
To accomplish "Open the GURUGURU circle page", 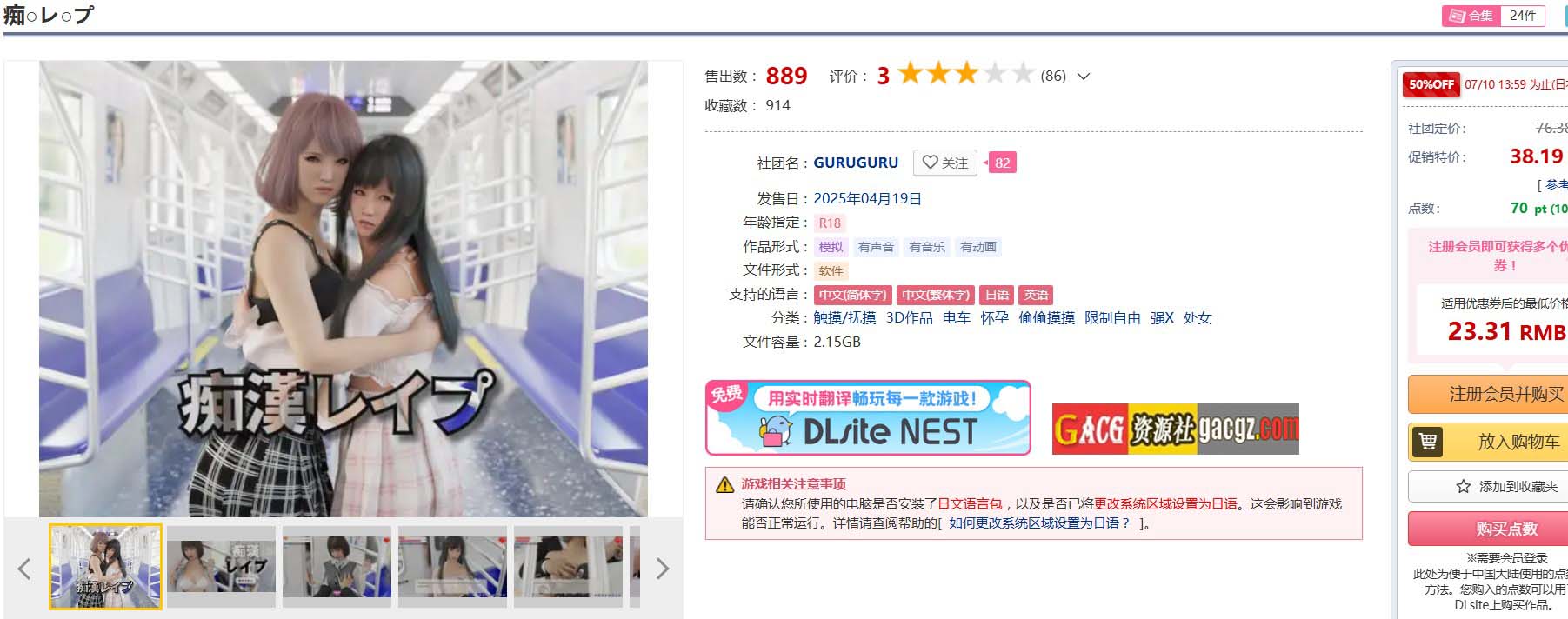I will [x=856, y=163].
